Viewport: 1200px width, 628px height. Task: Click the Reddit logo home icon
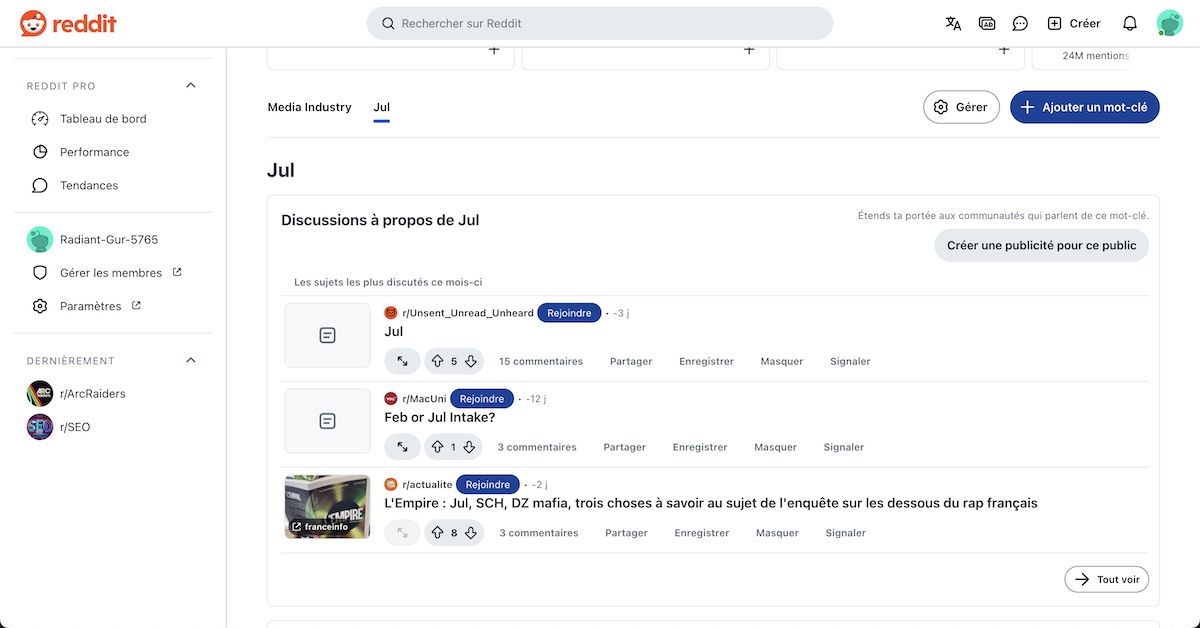tap(33, 23)
